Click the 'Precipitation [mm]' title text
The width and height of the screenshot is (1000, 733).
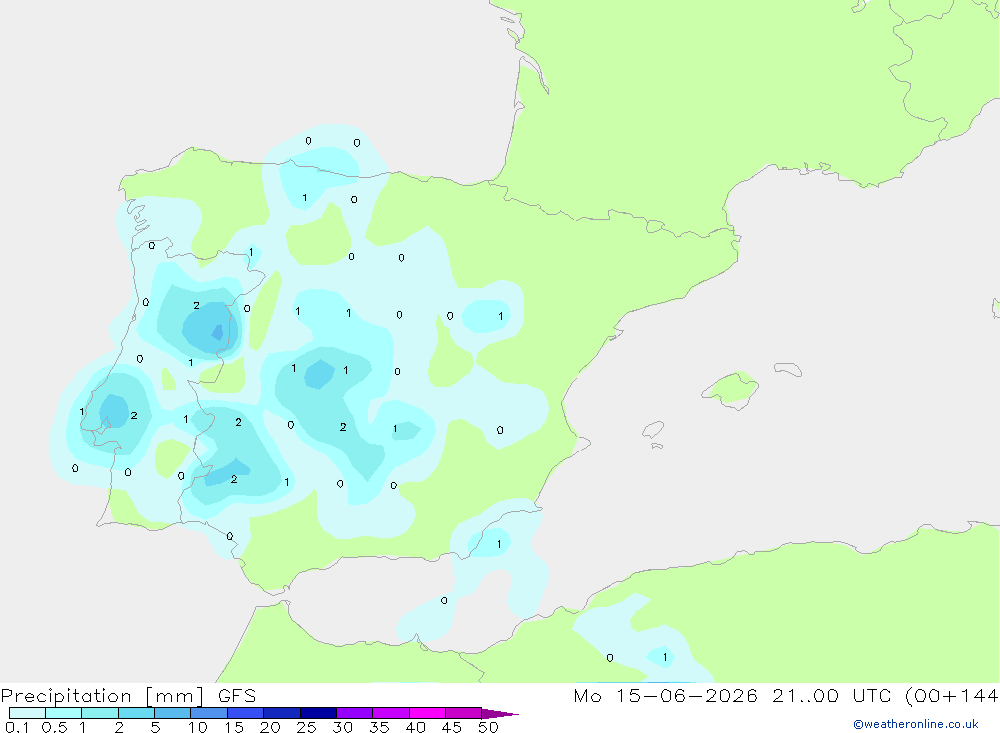coord(103,696)
